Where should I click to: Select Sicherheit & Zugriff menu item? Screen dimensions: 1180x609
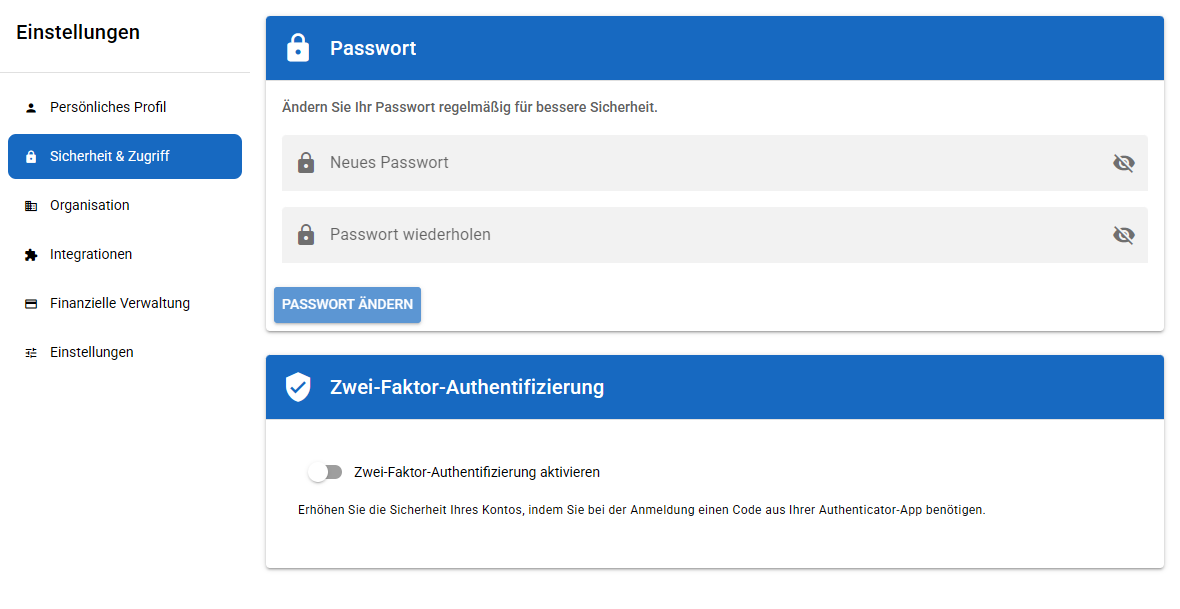pos(125,157)
